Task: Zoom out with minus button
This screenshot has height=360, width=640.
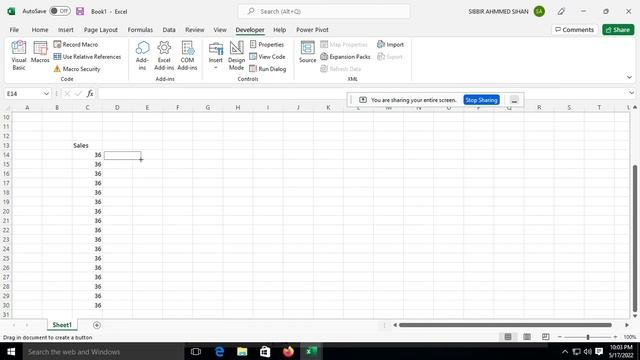Action: 560,337
